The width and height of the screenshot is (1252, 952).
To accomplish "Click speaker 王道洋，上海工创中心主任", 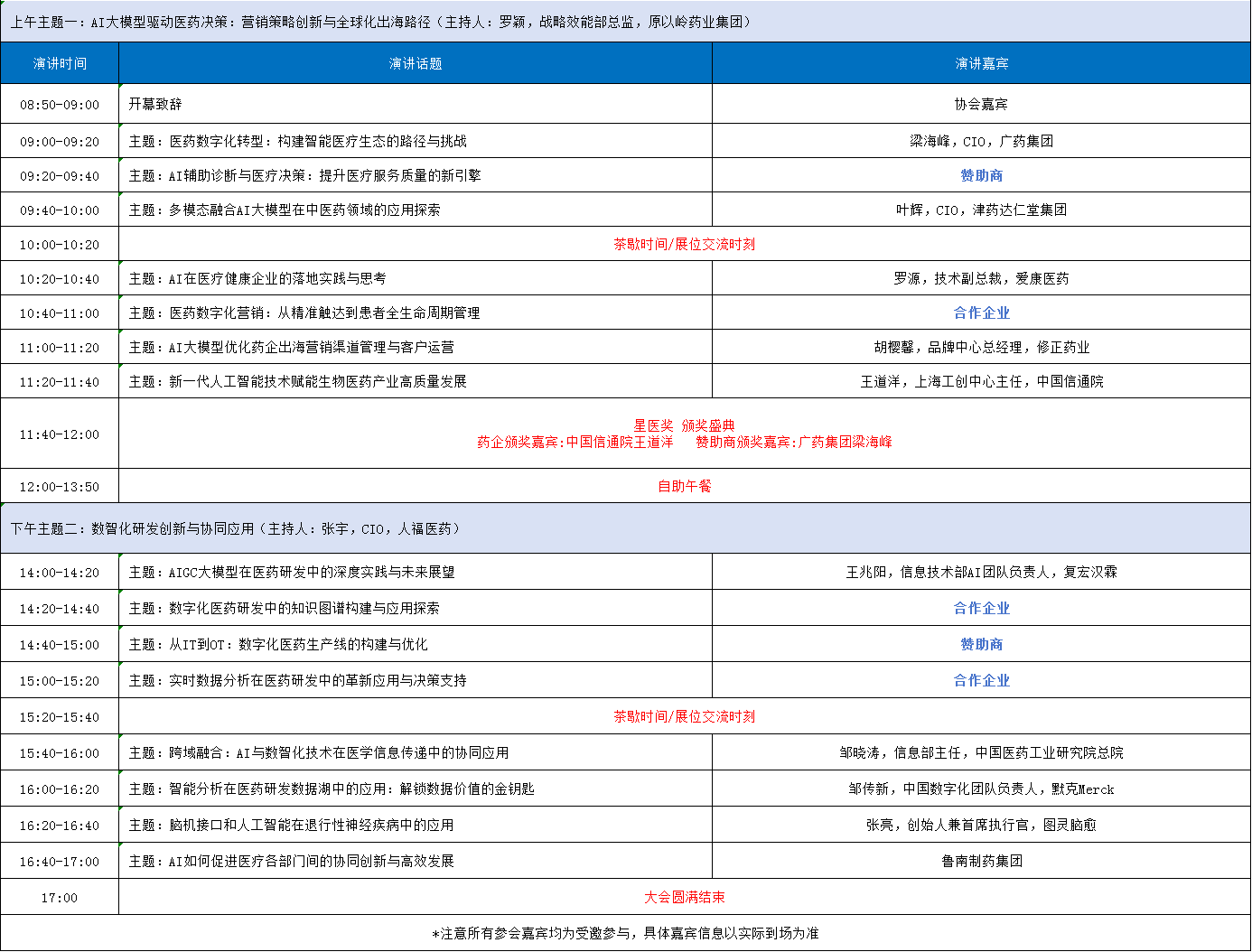I will 982,381.
